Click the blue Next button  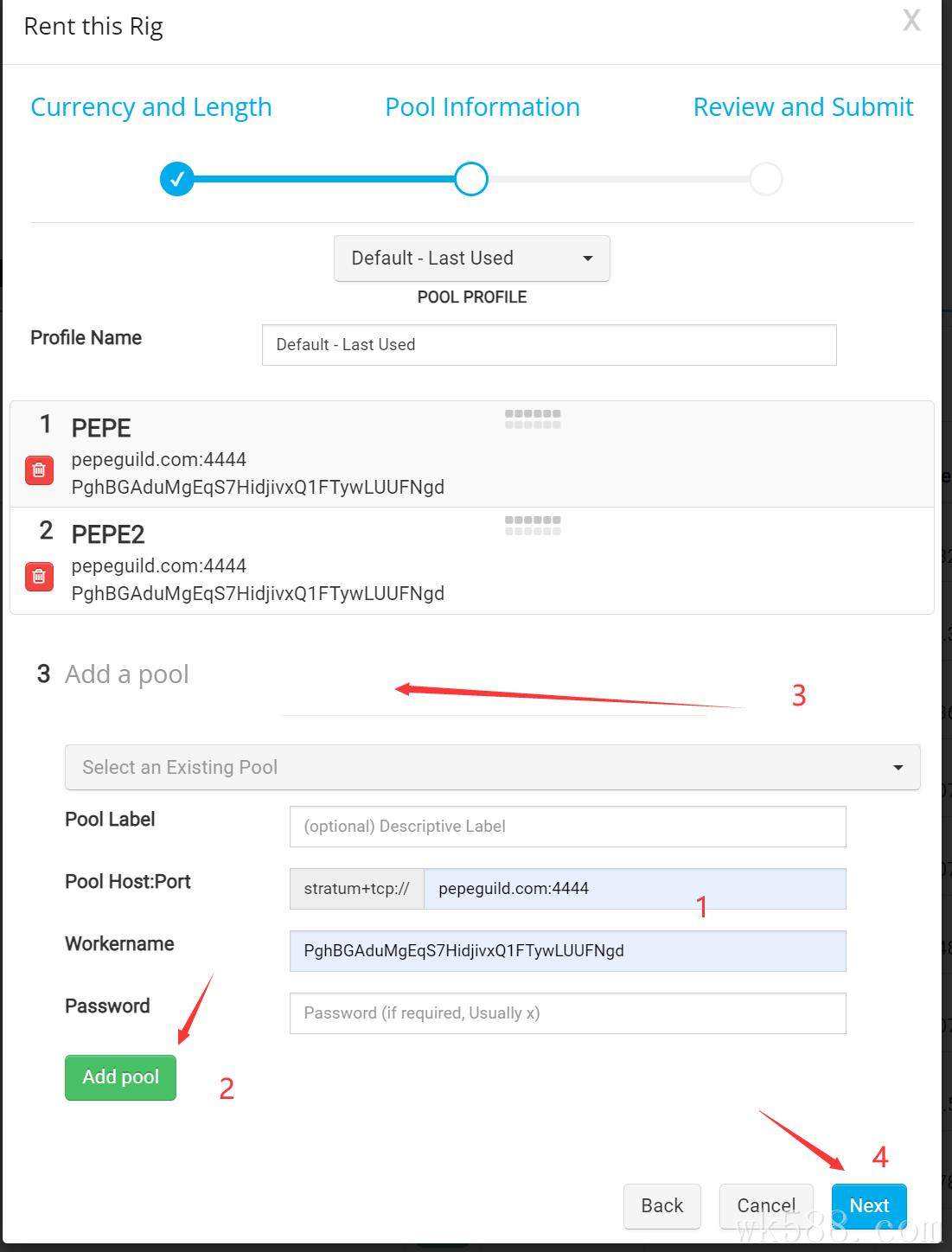point(869,1206)
